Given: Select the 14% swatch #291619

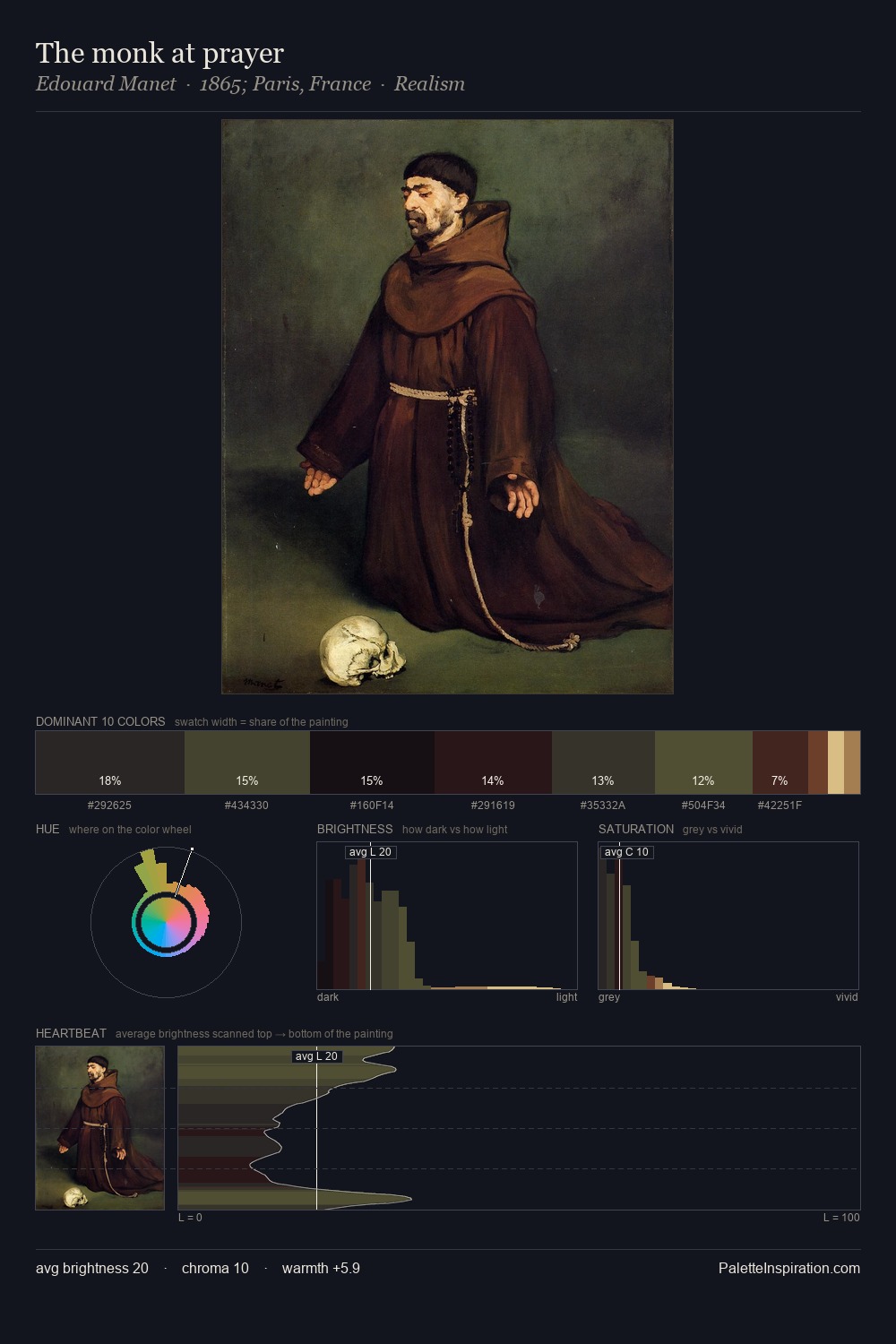Looking at the screenshot, I should 493,762.
